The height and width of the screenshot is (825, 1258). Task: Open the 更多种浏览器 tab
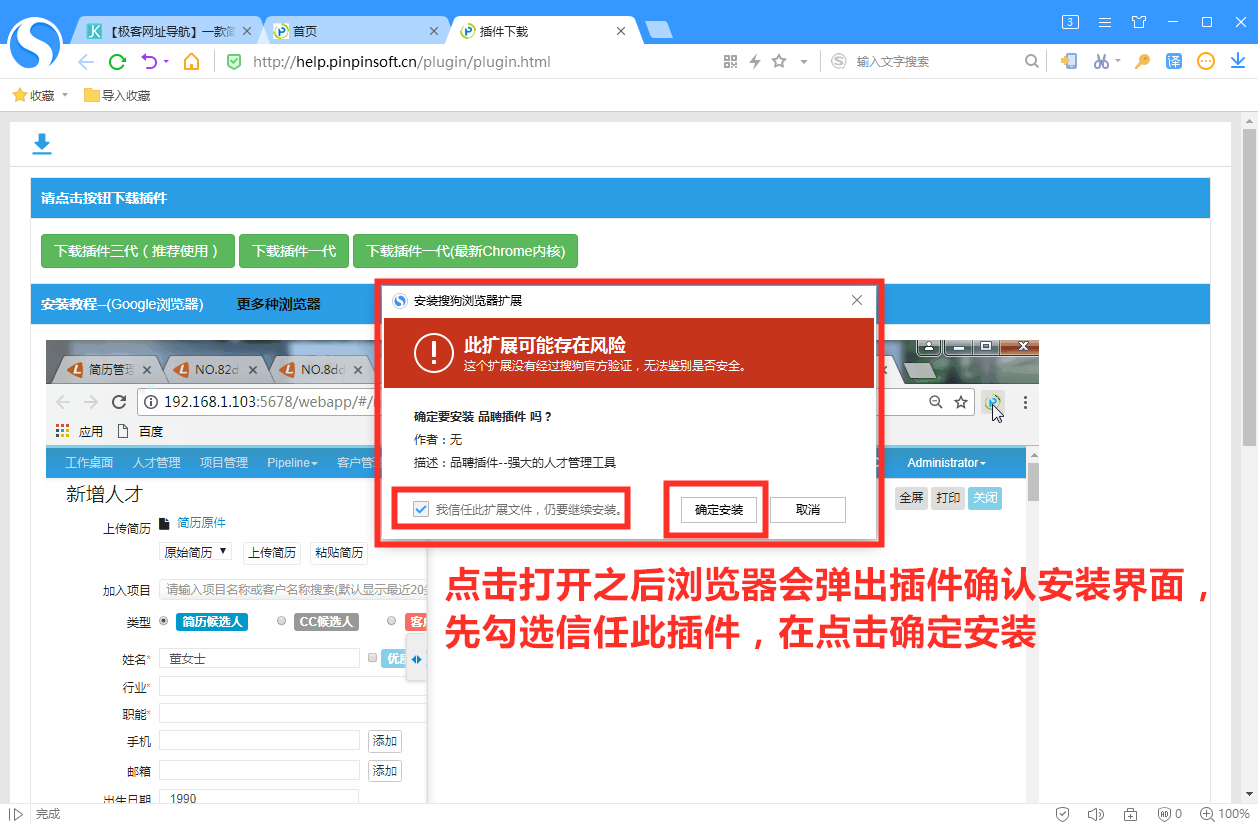(x=278, y=304)
